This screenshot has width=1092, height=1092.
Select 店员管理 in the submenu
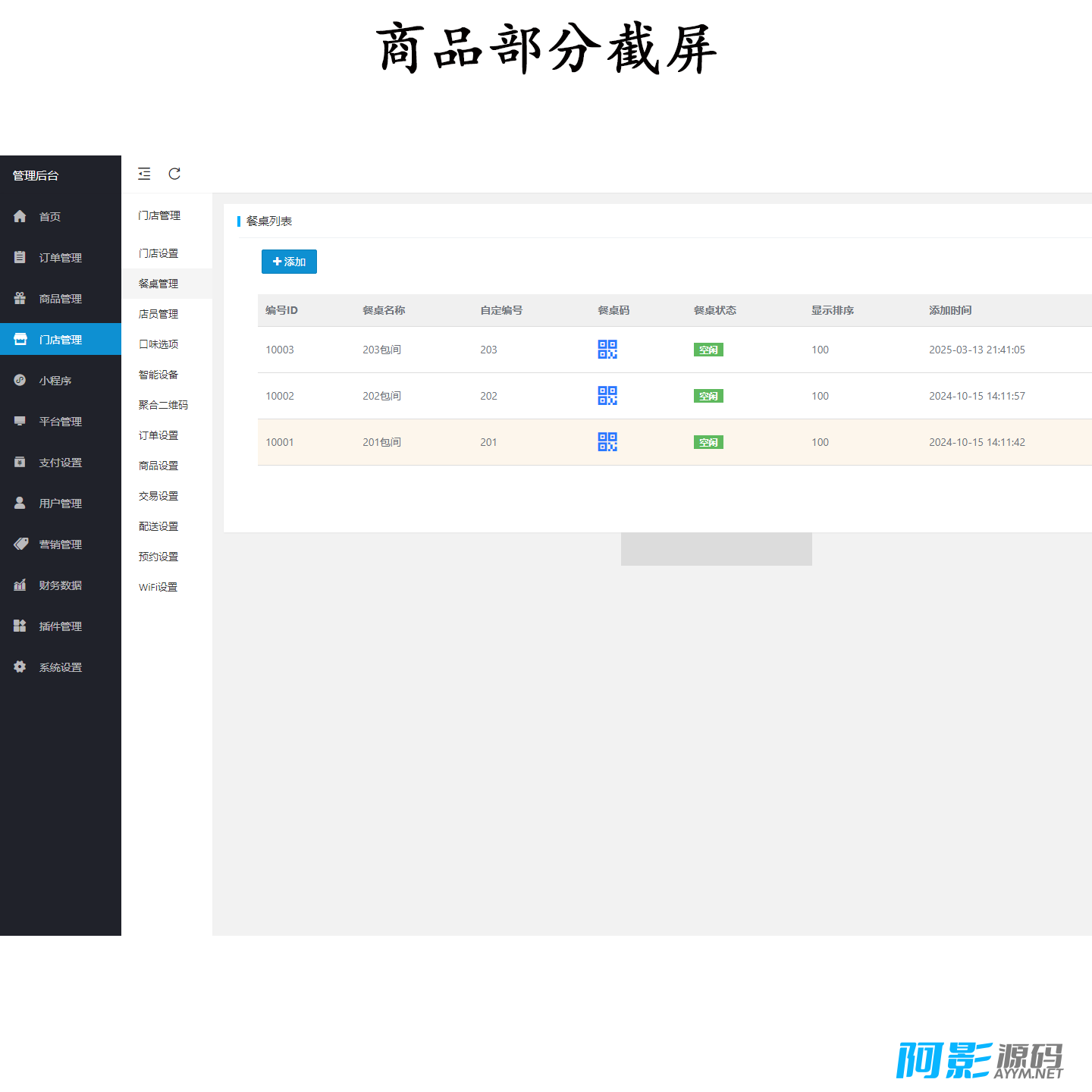pos(158,314)
